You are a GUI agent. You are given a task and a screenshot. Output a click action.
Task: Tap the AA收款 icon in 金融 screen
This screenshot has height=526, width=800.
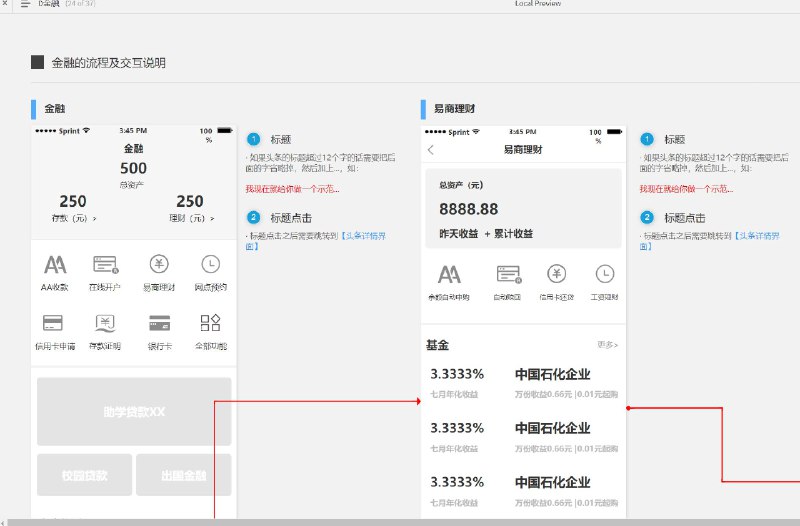tap(55, 265)
